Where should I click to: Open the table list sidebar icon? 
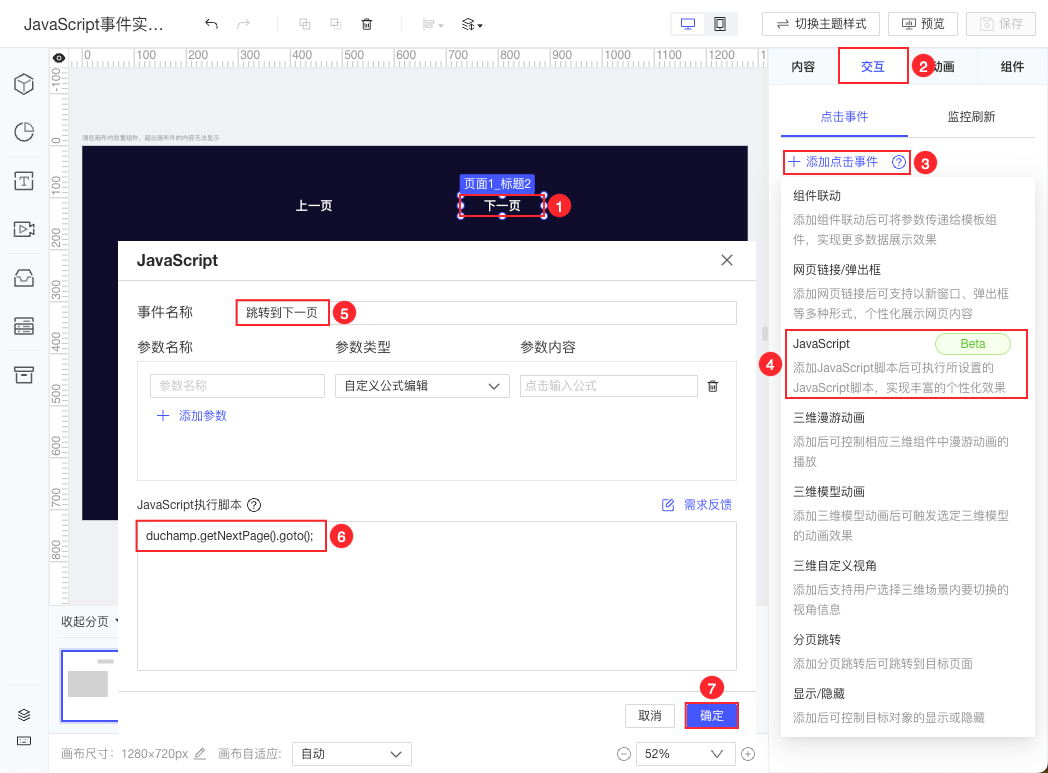24,326
